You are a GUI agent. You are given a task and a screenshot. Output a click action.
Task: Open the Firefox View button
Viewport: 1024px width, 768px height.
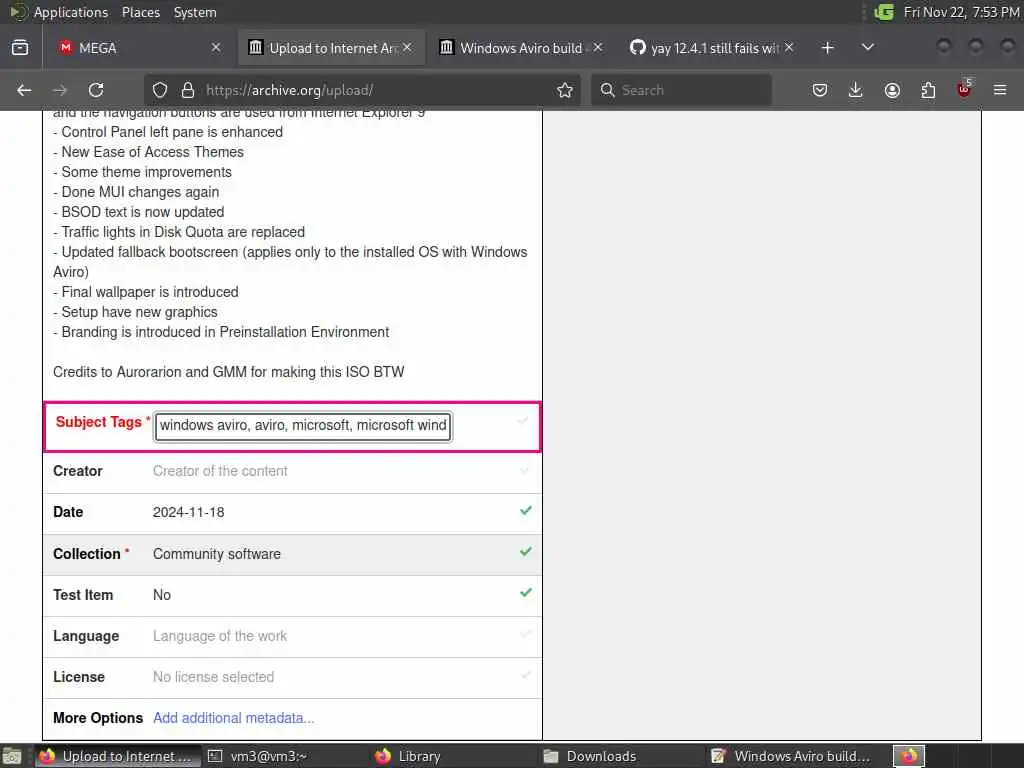pyautogui.click(x=20, y=48)
